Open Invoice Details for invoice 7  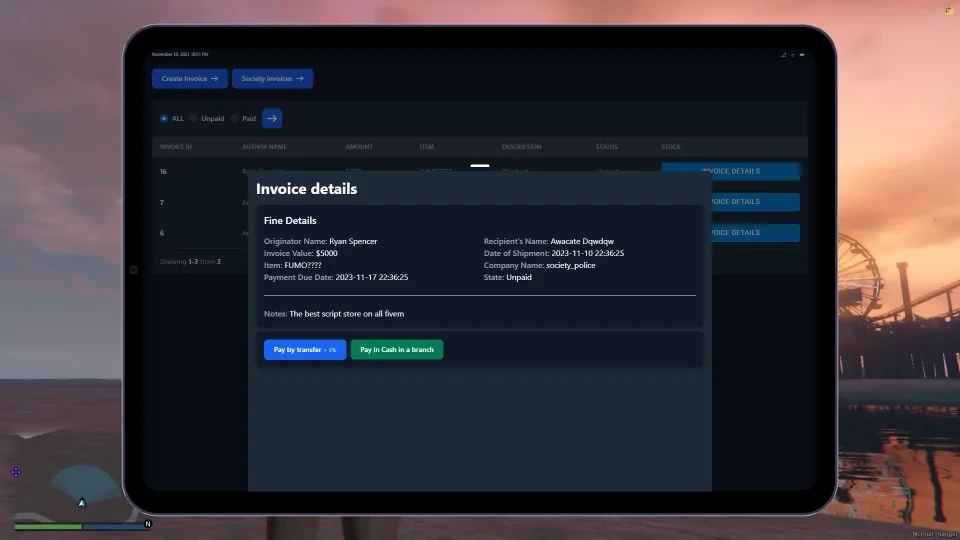[756, 201]
